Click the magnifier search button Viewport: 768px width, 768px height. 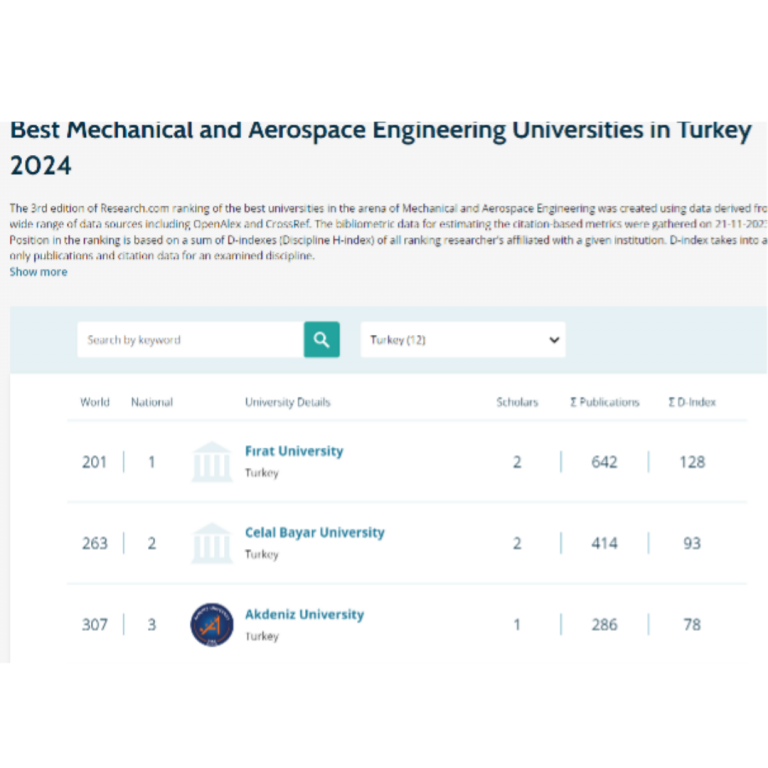pyautogui.click(x=321, y=339)
